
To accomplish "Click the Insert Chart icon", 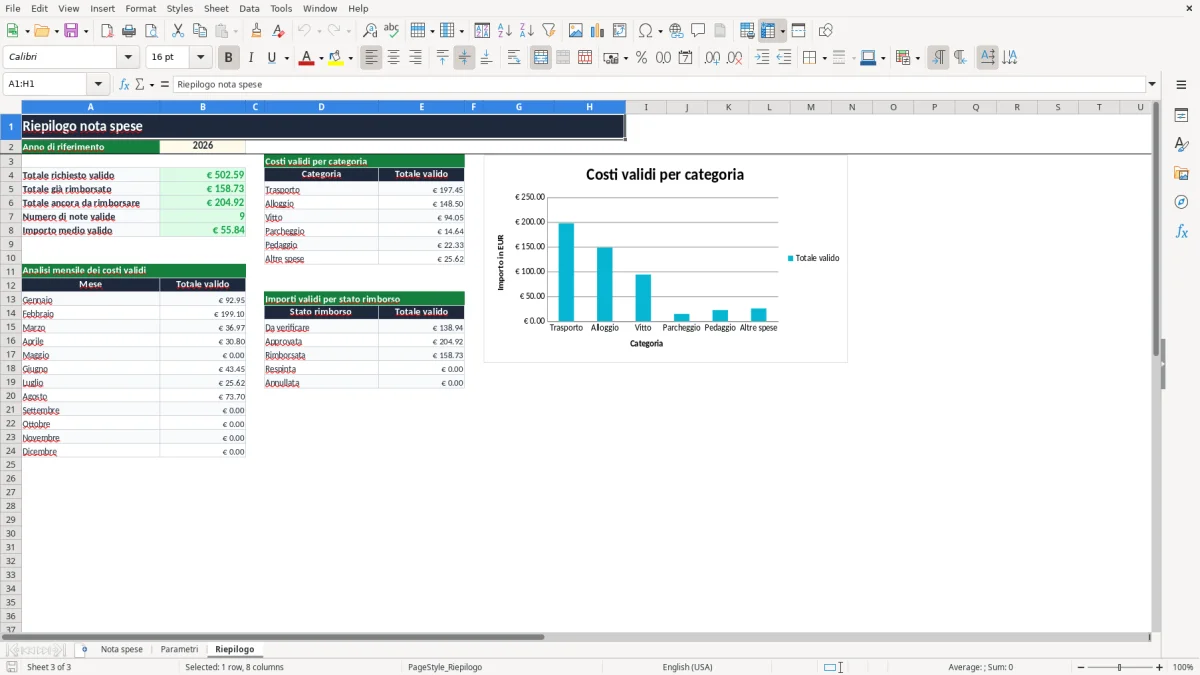I will [597, 31].
